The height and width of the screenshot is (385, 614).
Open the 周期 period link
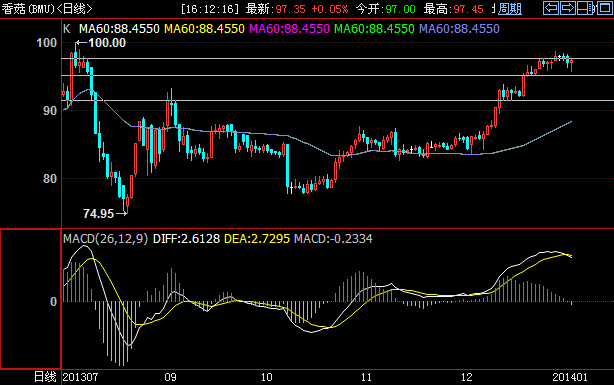point(509,9)
